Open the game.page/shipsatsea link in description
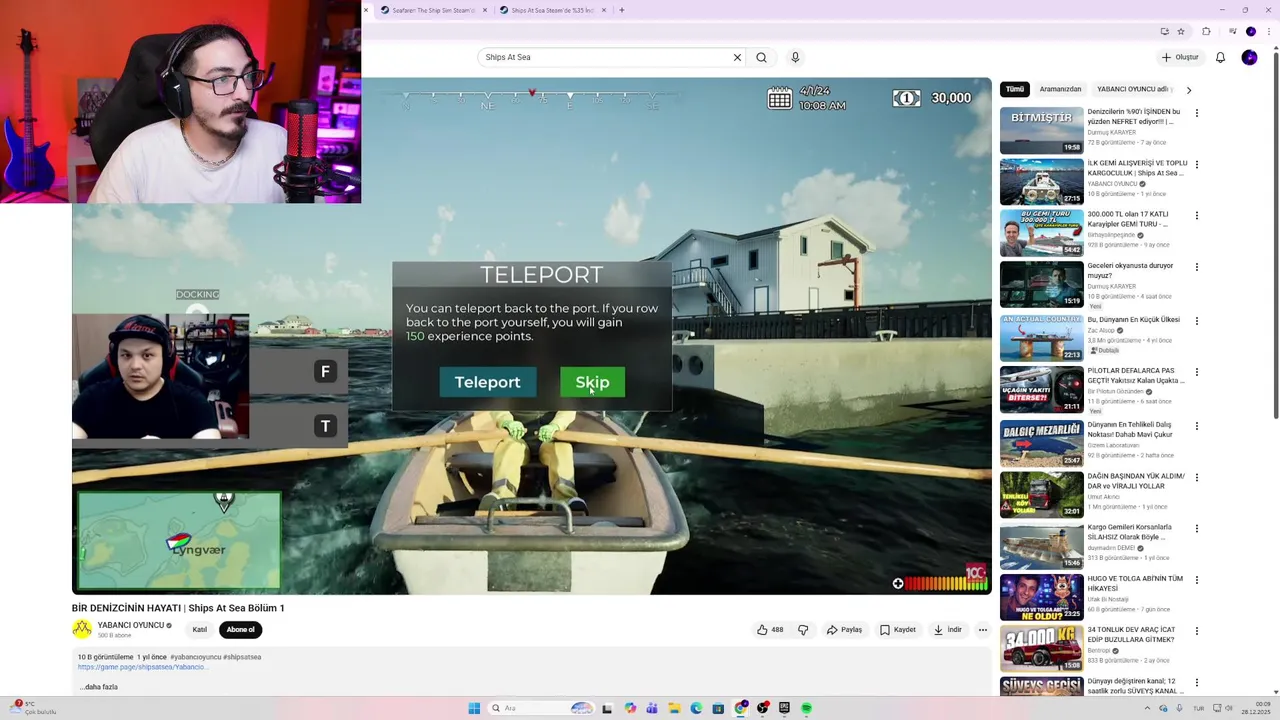1280x720 pixels. [x=142, y=667]
